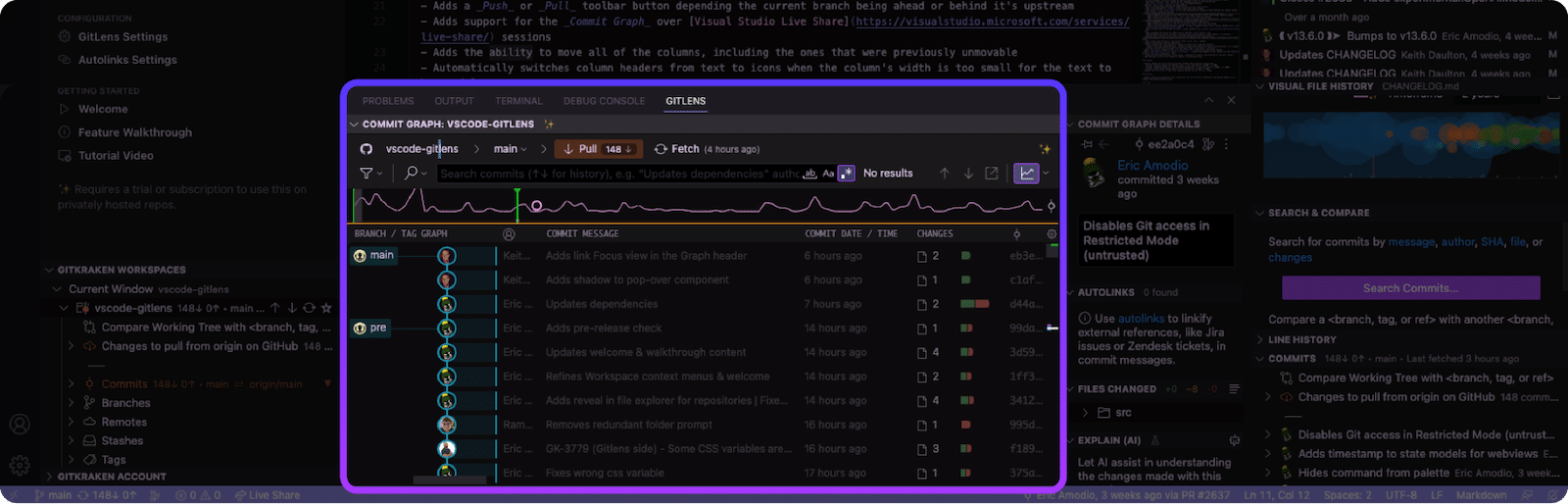Go to previous search result arrow
1568x504 pixels.
[945, 174]
